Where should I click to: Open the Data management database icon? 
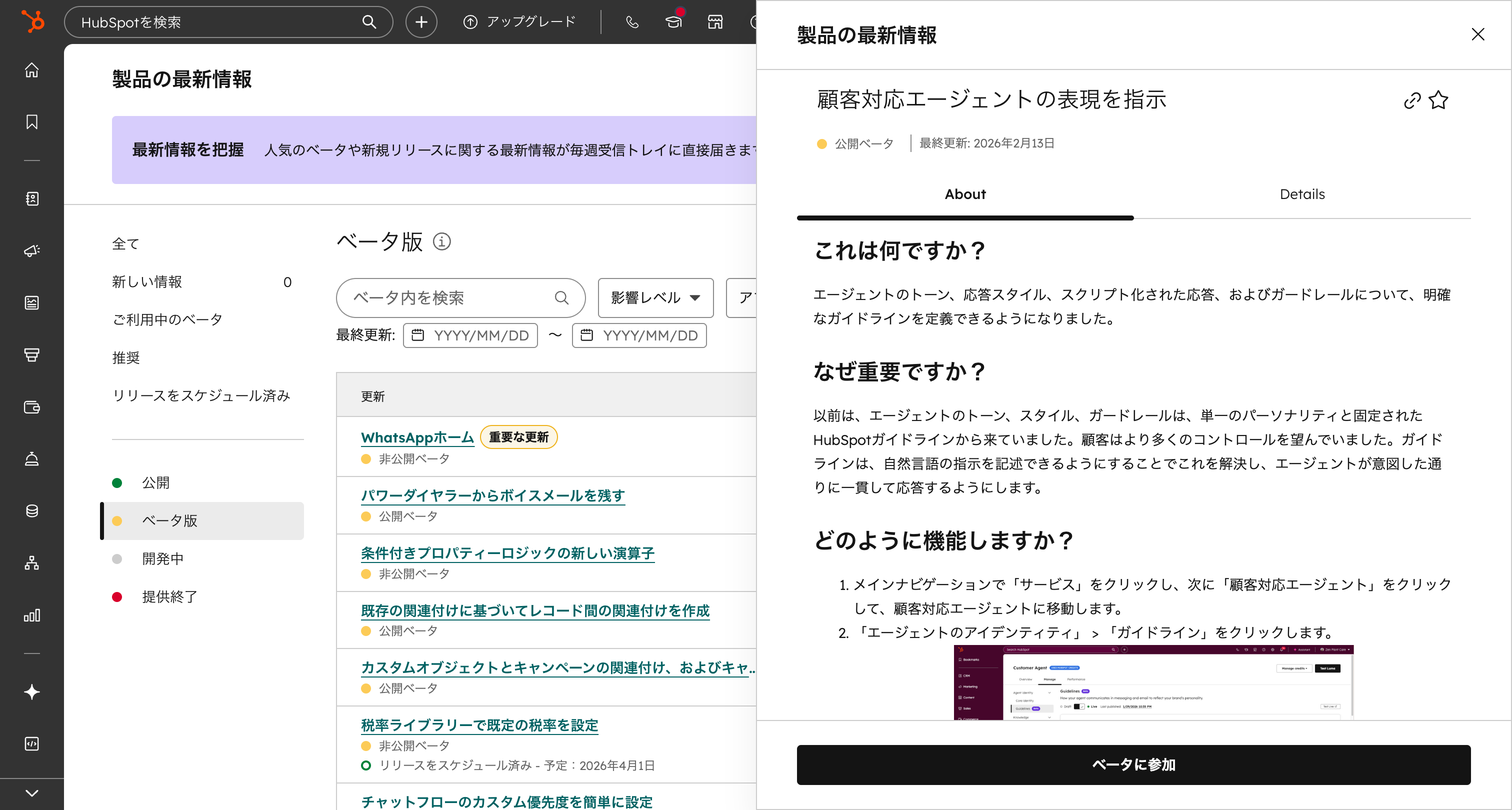click(x=31, y=510)
